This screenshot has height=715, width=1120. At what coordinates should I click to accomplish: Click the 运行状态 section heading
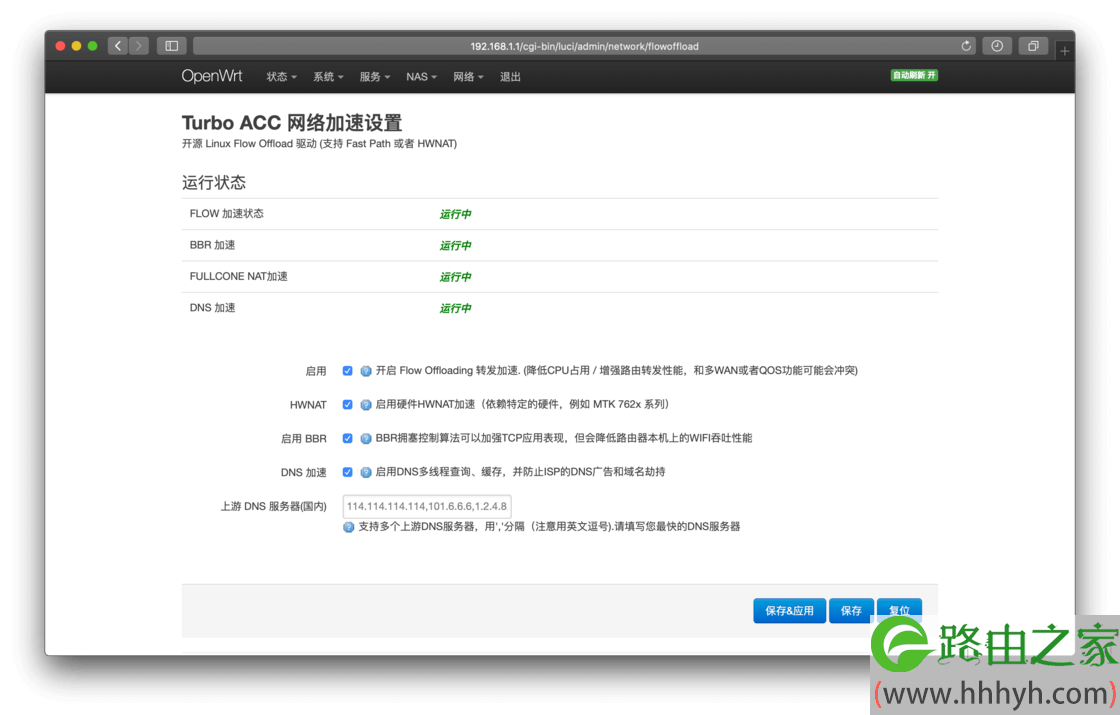click(x=214, y=183)
